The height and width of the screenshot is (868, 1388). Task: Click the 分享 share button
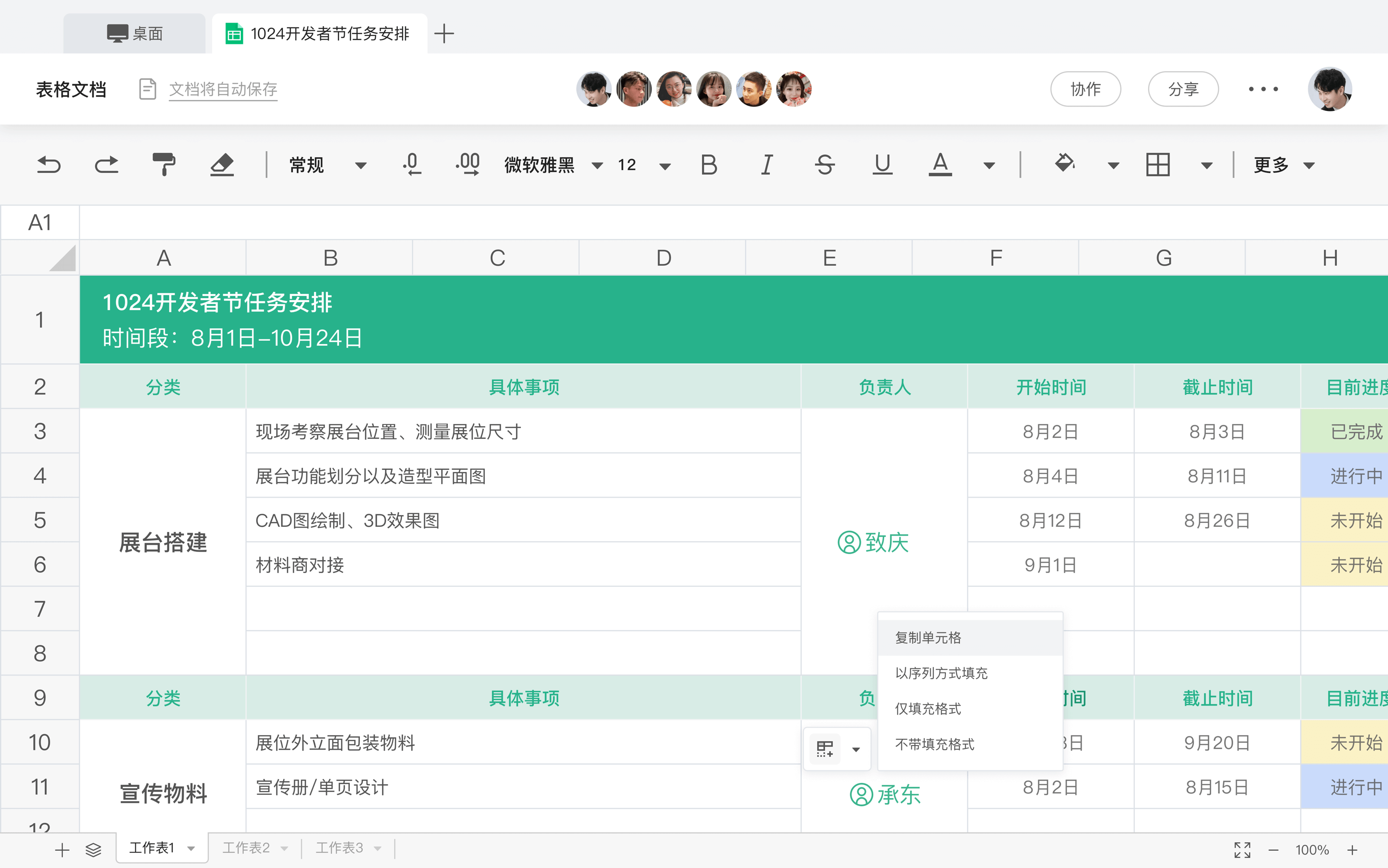1183,89
